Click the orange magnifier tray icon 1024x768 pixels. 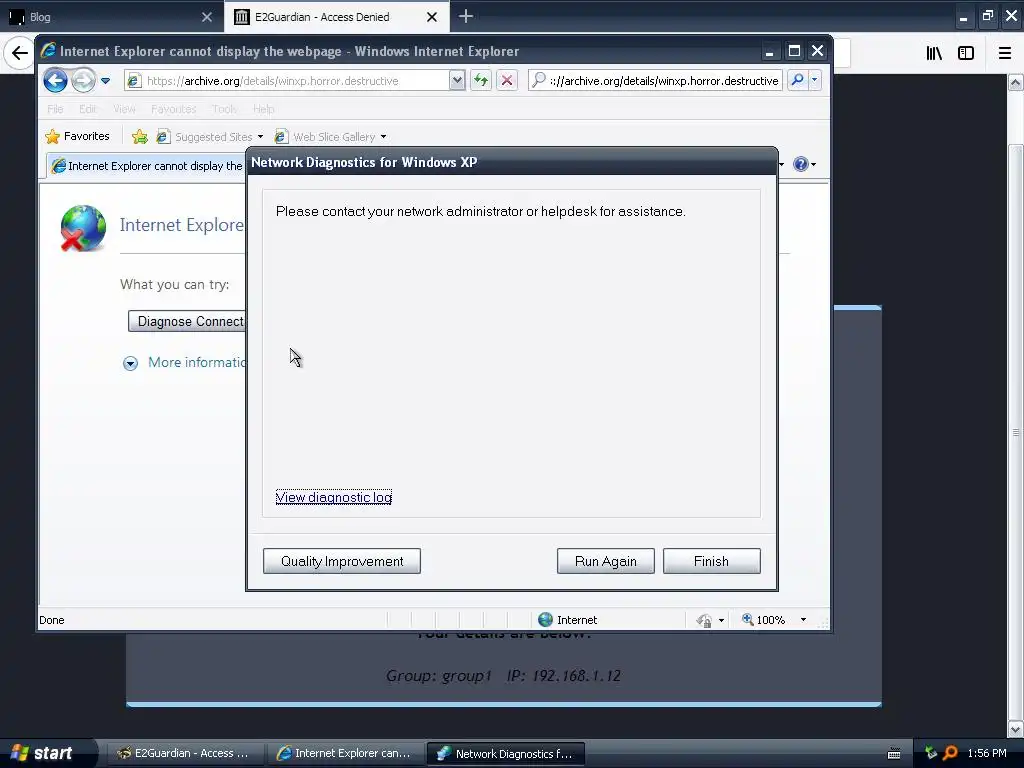950,753
